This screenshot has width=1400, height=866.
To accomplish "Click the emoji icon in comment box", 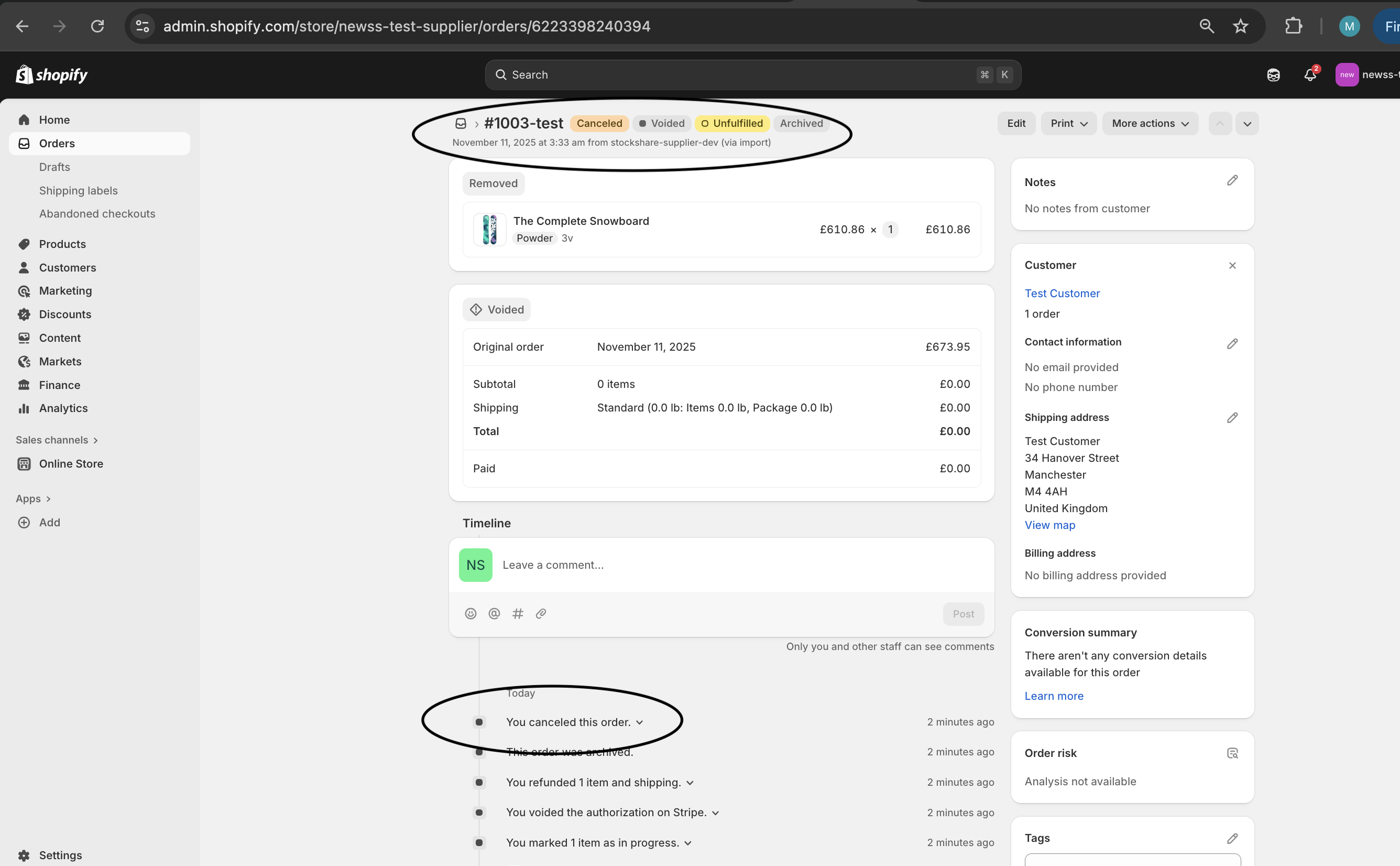I will click(471, 613).
